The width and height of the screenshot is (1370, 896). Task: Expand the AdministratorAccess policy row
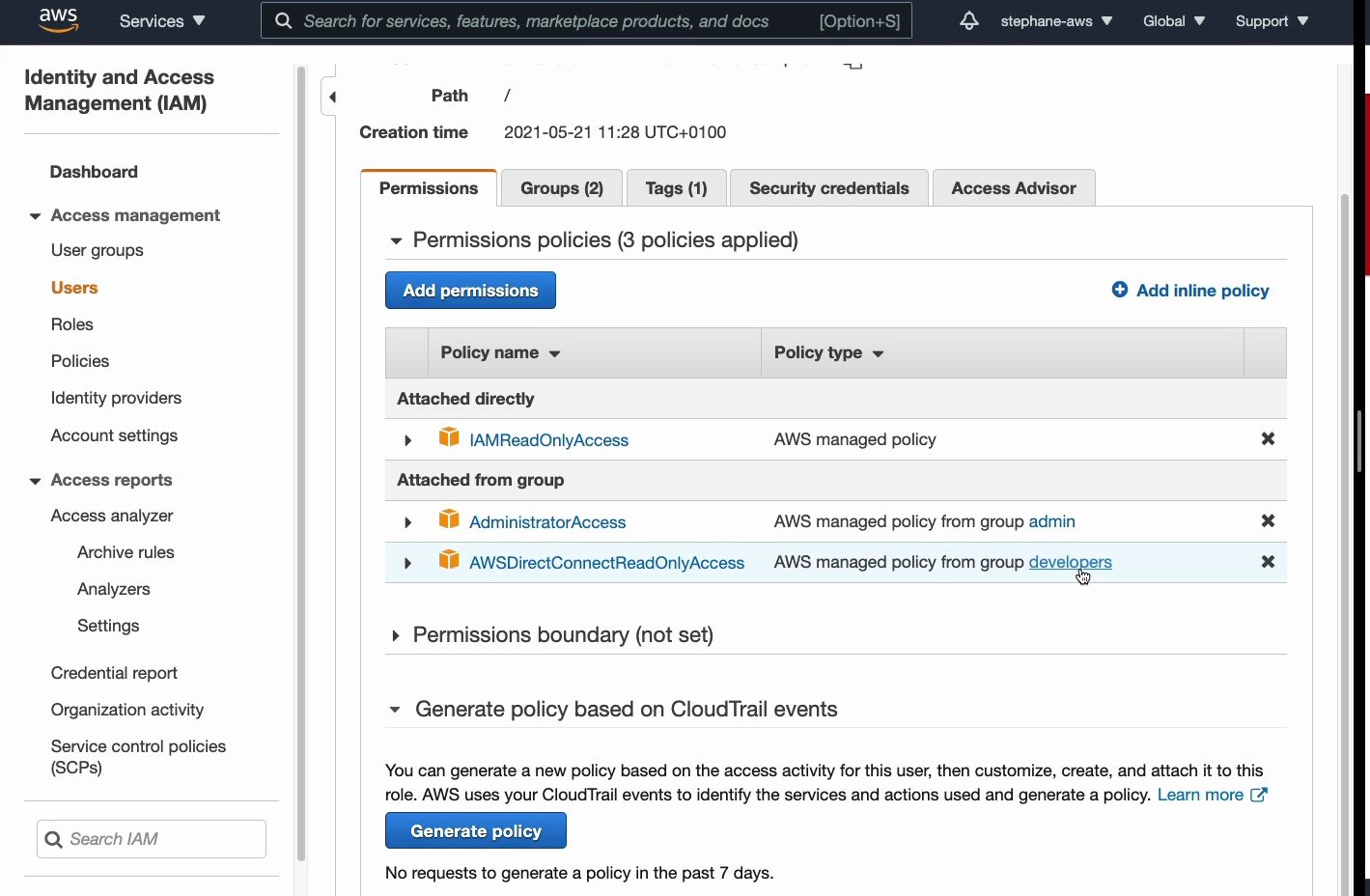407,522
